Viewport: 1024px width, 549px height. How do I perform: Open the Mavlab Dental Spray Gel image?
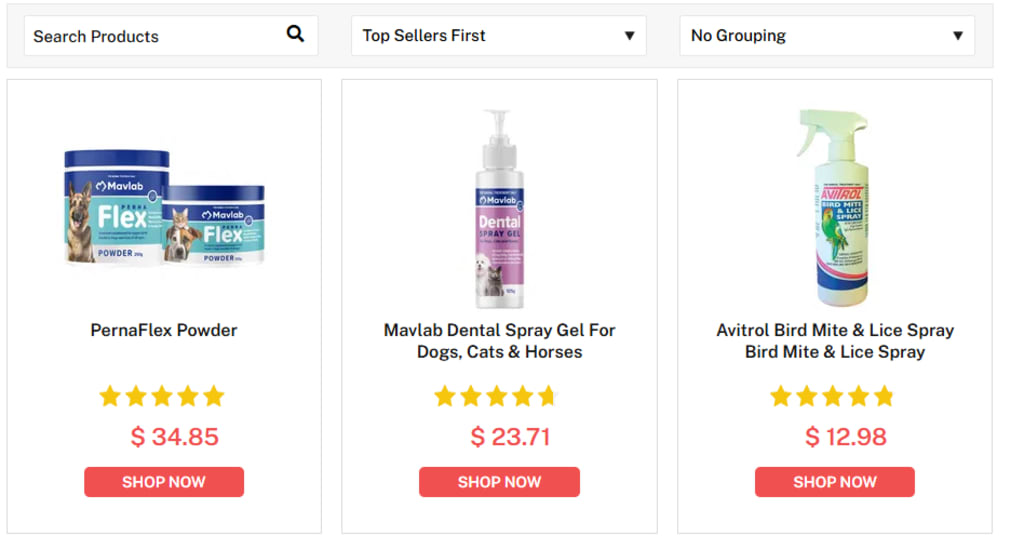pos(499,208)
